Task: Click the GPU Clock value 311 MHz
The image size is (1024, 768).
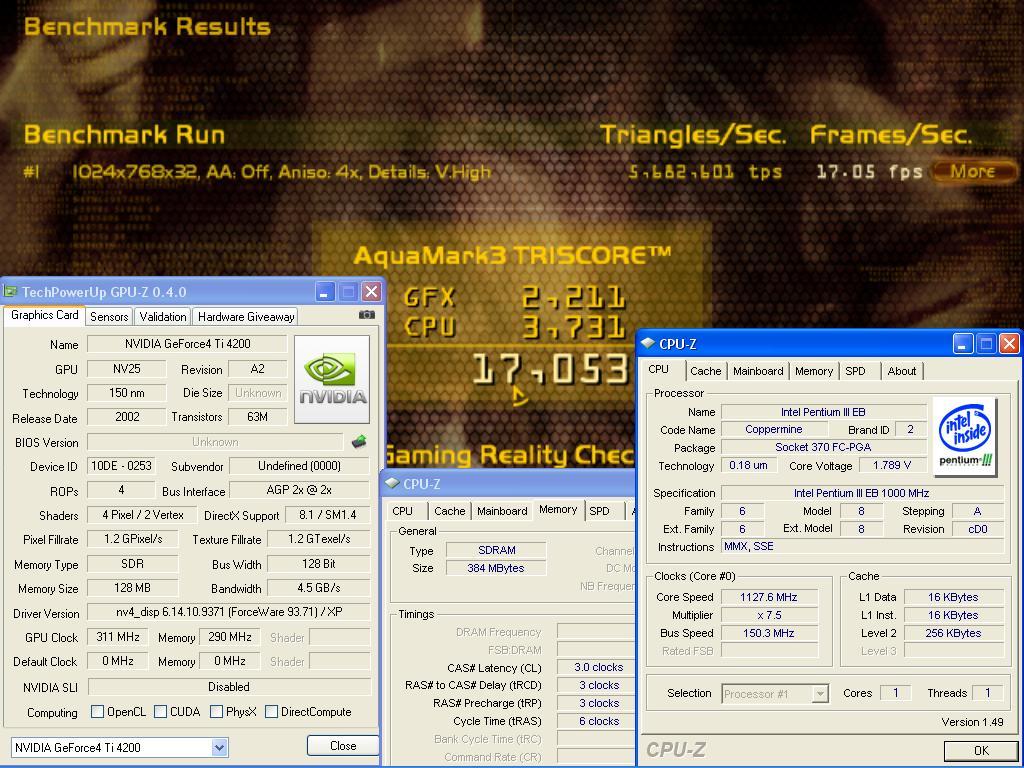Action: [118, 637]
